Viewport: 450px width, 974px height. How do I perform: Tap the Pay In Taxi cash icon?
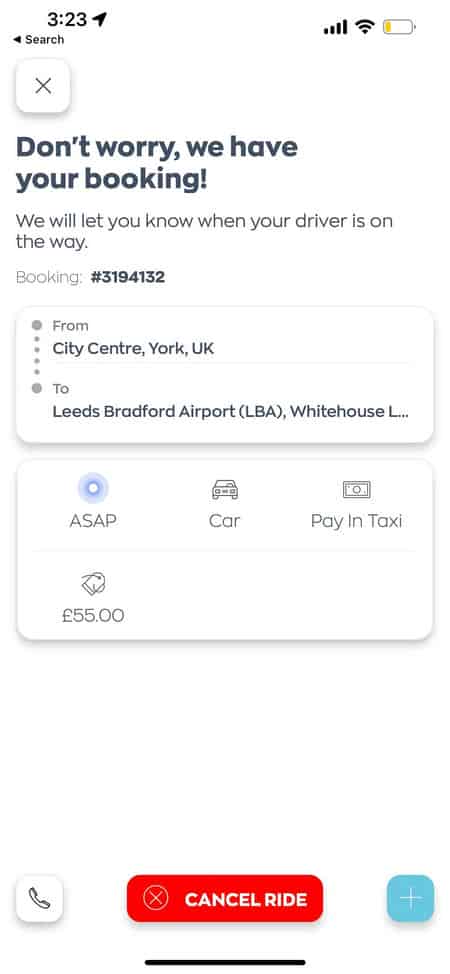(x=357, y=489)
